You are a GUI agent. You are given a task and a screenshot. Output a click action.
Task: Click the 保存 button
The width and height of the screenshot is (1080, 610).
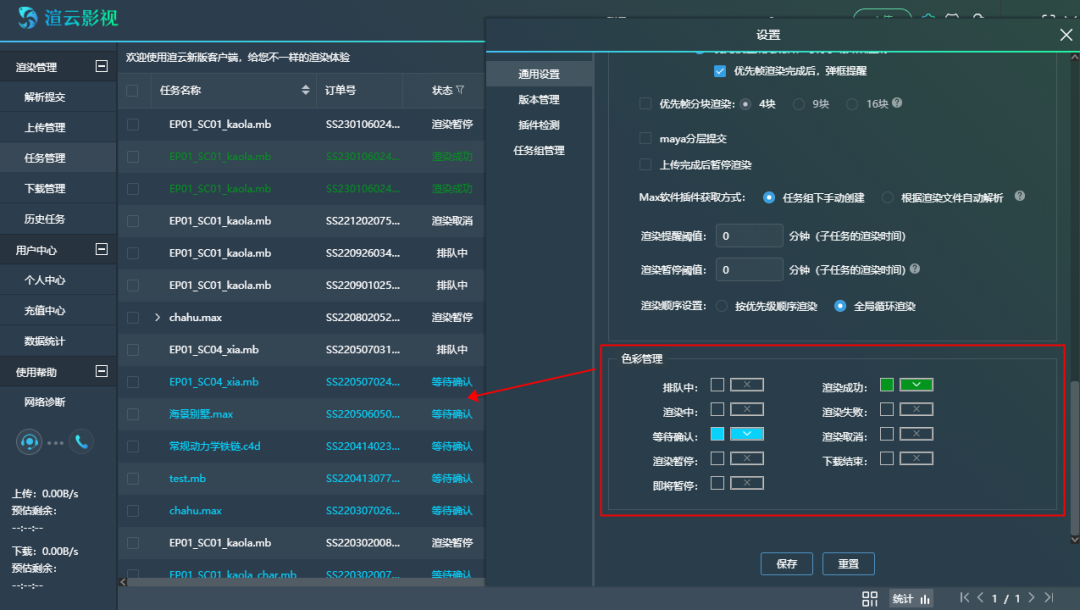[x=787, y=564]
